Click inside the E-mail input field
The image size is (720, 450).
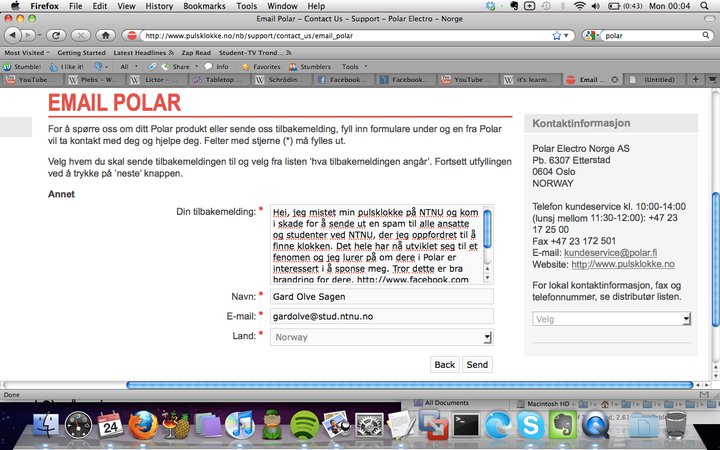point(382,316)
